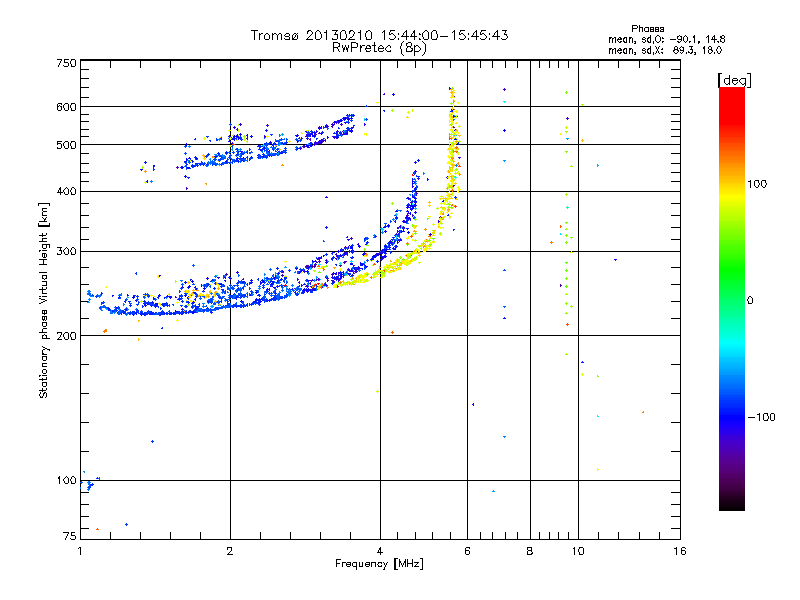Click the x-axis label "Frequency [MHz]"

tap(379, 564)
